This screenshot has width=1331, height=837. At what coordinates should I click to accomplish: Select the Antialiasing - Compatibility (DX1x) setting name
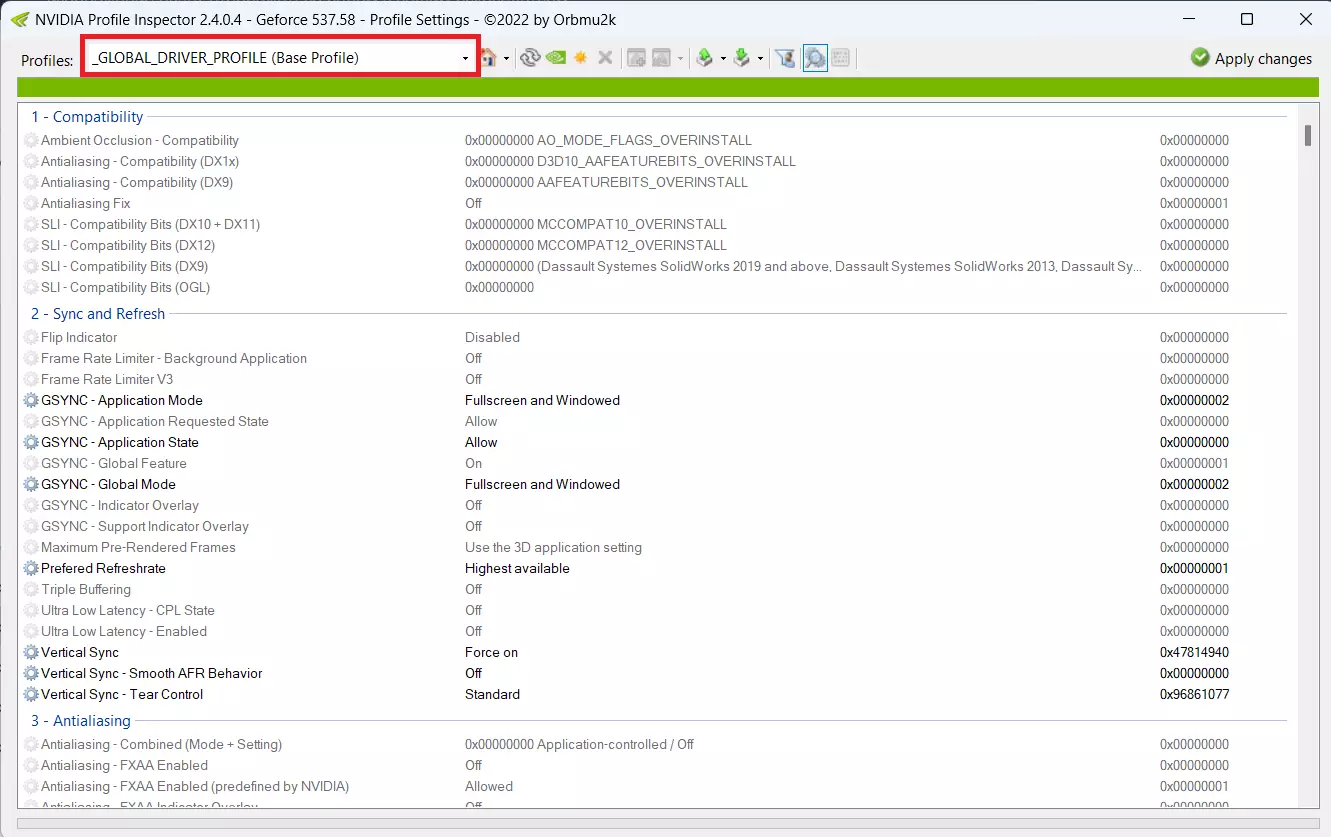(x=140, y=162)
